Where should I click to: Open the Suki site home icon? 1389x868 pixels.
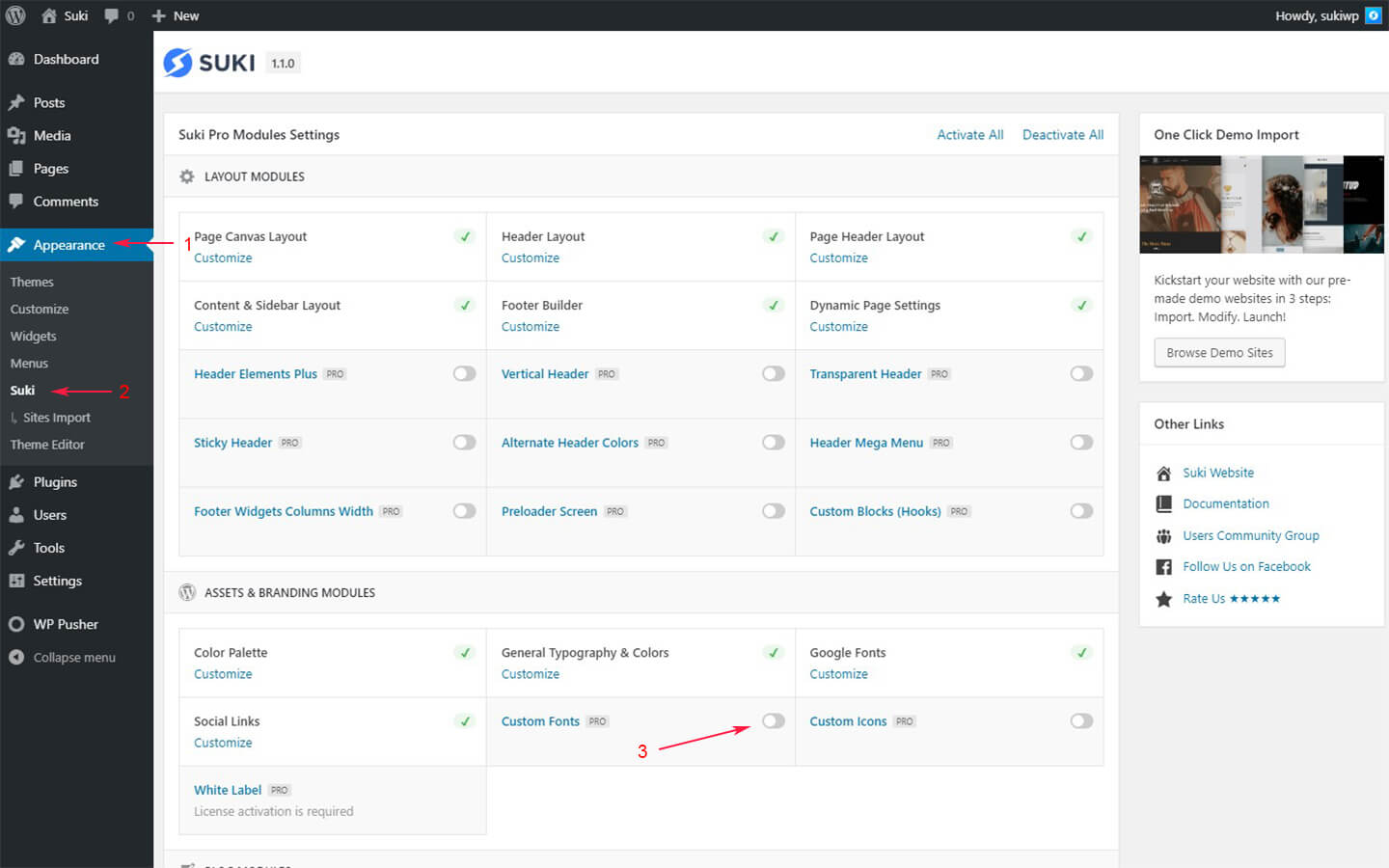(x=49, y=15)
